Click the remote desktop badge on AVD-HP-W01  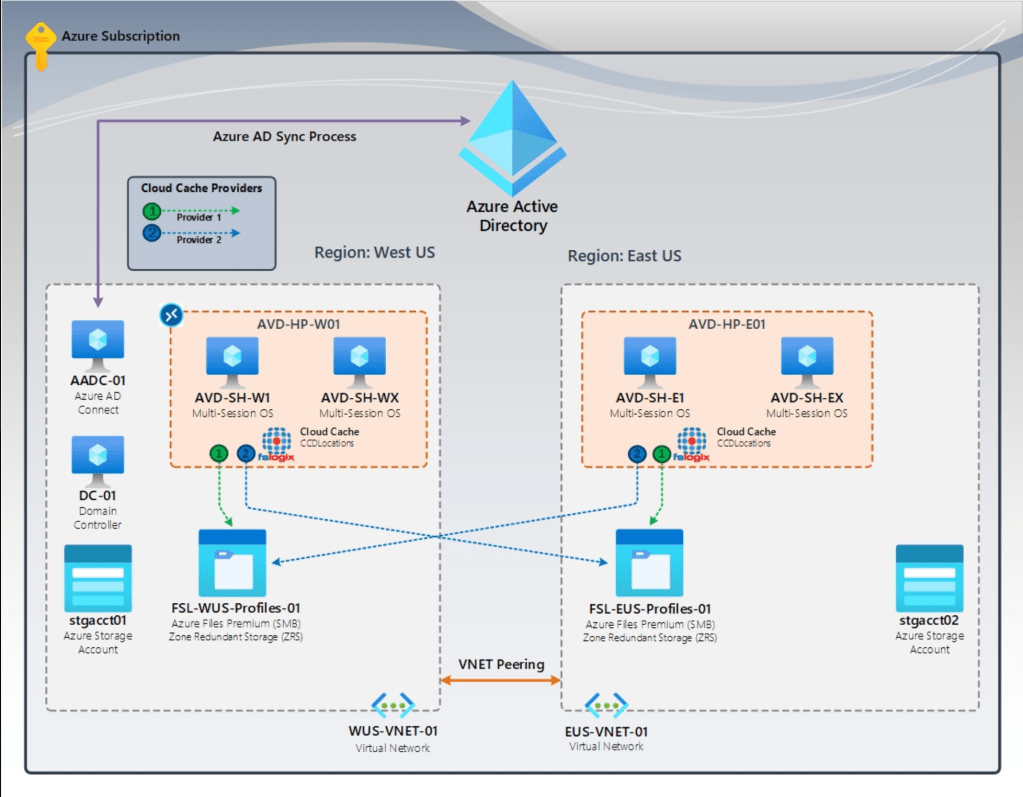click(171, 315)
